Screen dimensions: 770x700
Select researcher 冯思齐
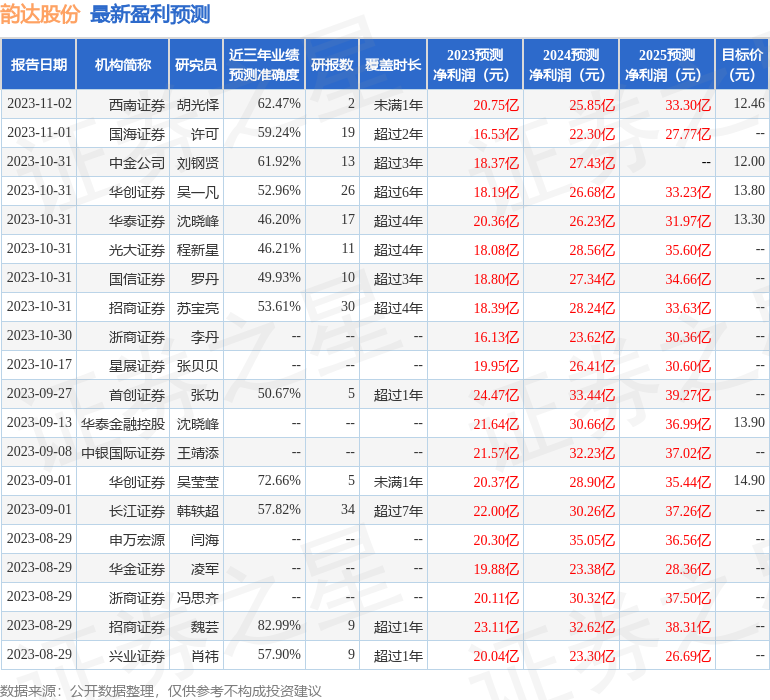(197, 598)
